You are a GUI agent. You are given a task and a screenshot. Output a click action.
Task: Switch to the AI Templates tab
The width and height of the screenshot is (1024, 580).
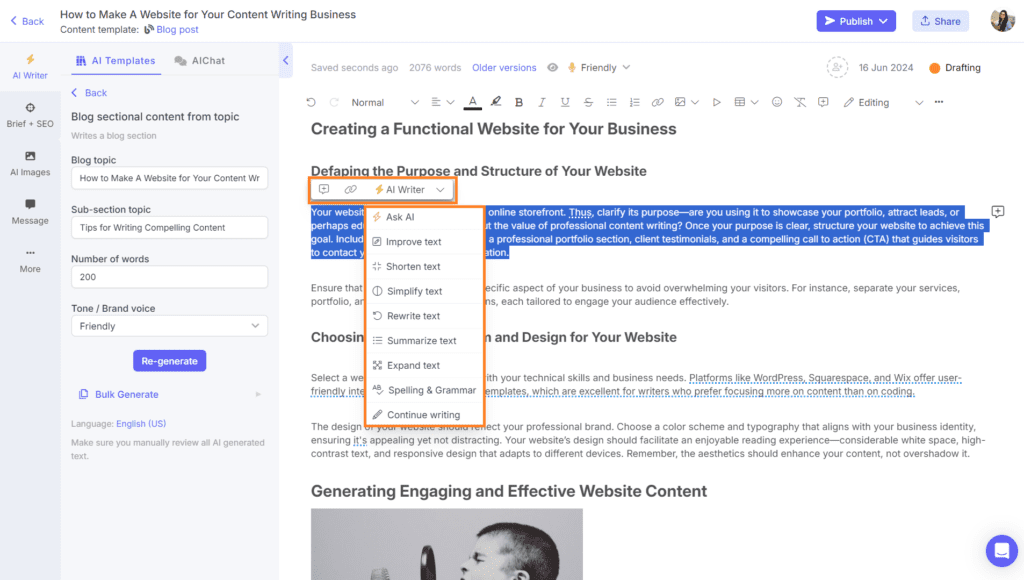coord(116,61)
